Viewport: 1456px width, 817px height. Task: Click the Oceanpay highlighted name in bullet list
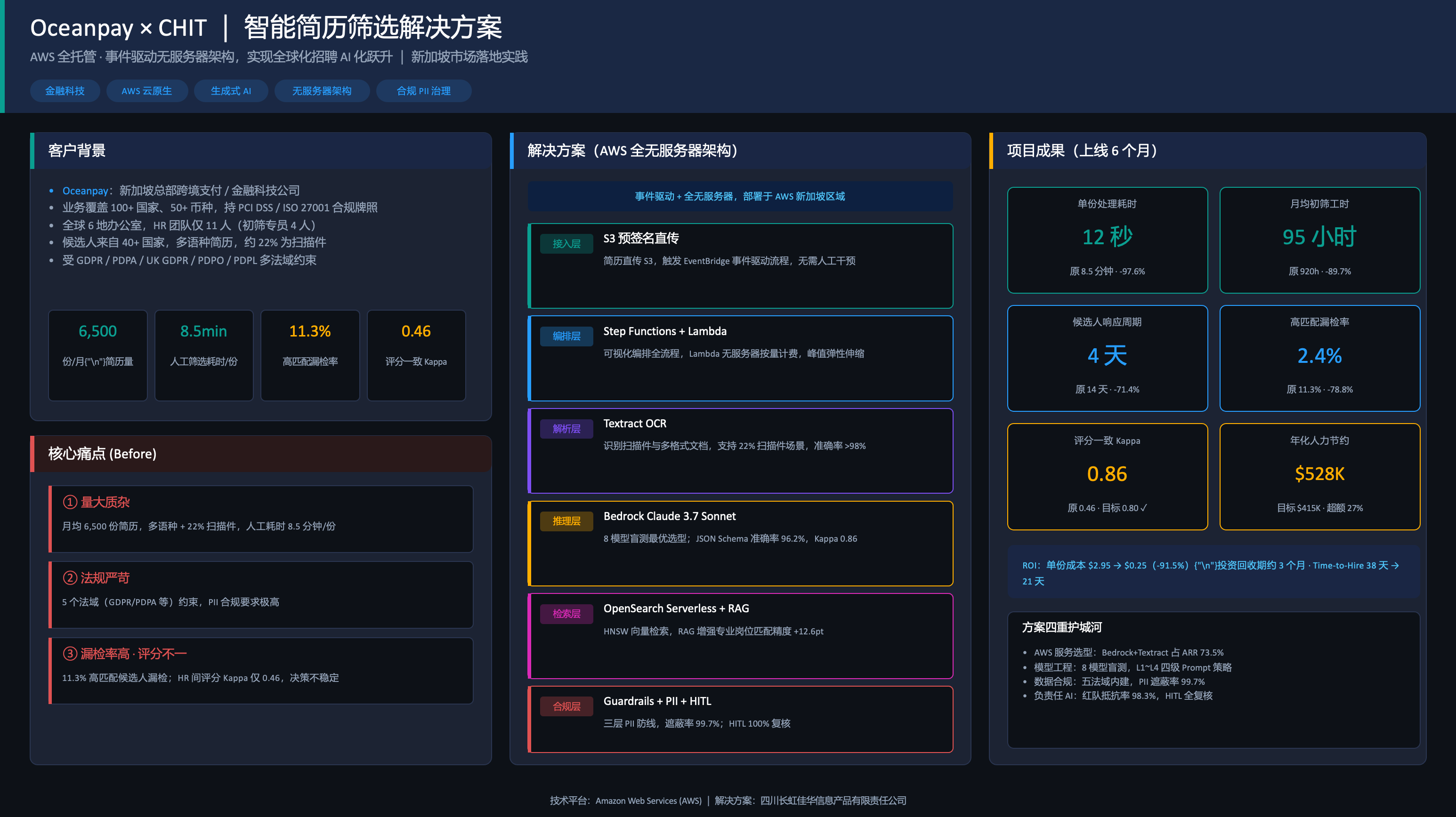pos(85,191)
